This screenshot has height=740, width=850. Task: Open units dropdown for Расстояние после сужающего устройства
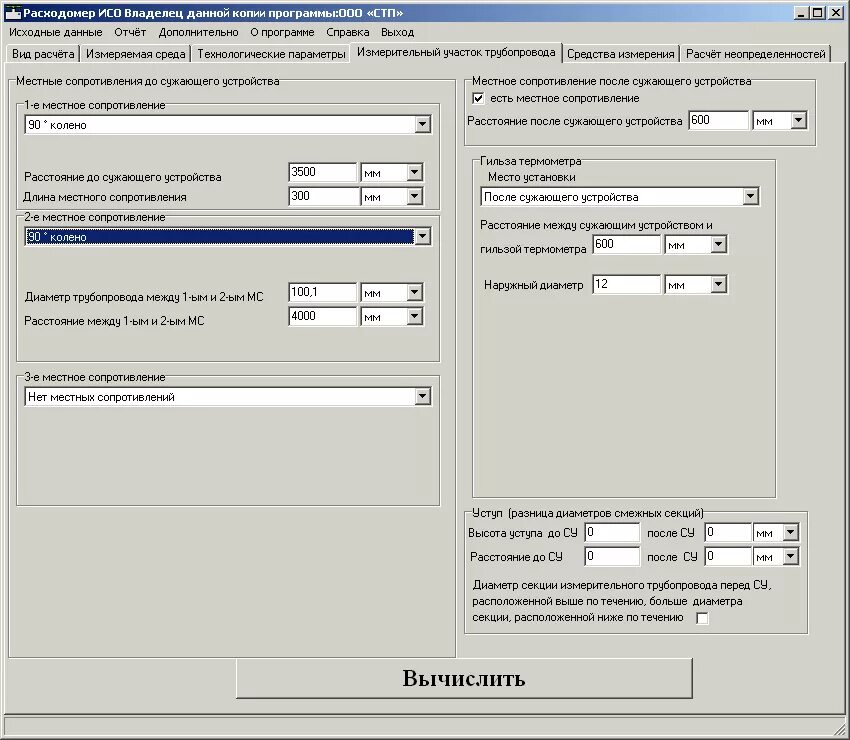pyautogui.click(x=799, y=120)
